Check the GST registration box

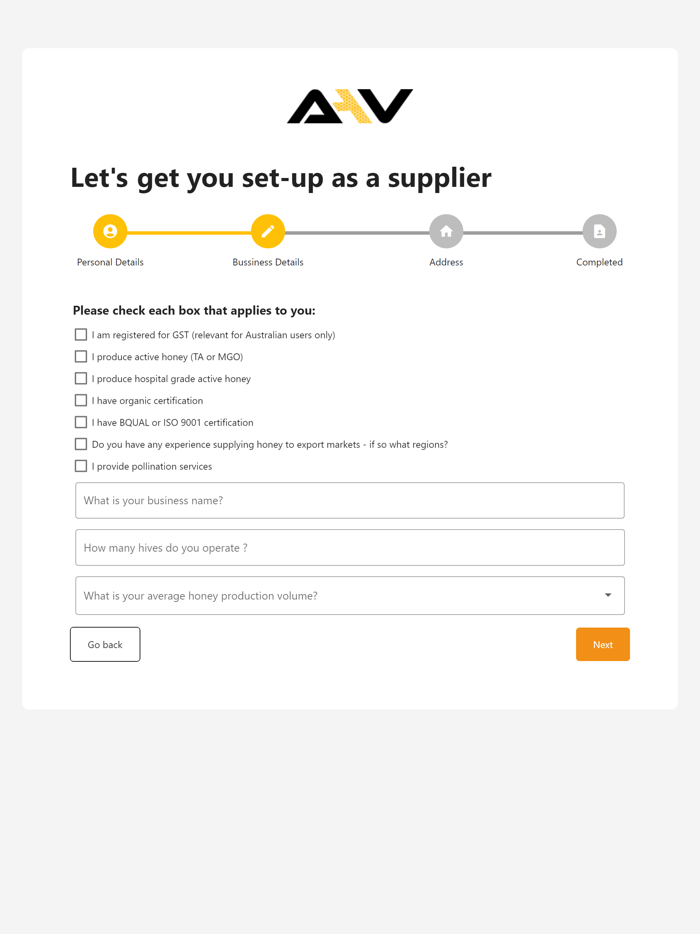point(81,335)
